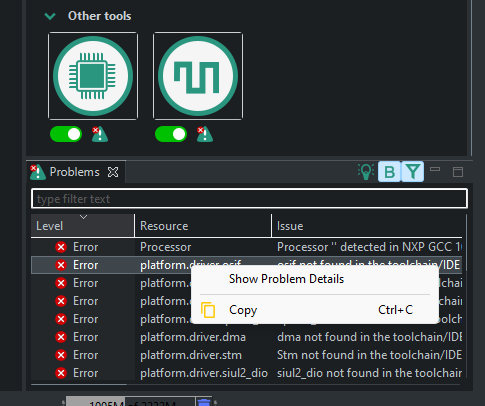Click the "Processor '' detected in NXP GCC" issue
This screenshot has width=485, height=406.
[369, 247]
